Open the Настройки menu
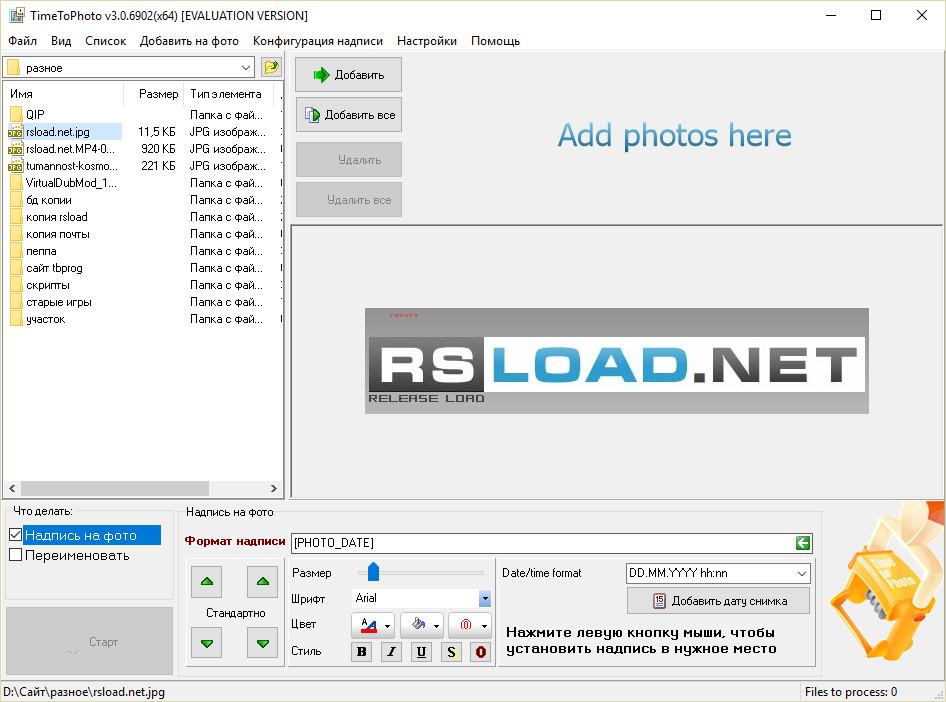The height and width of the screenshot is (702, 946). click(427, 40)
